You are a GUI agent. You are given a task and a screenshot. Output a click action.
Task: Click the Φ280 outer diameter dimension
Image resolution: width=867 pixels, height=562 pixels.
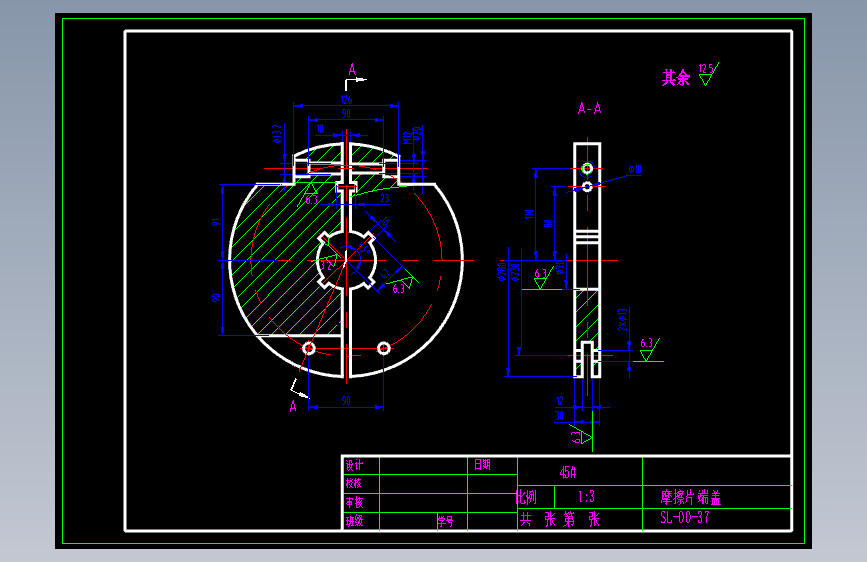coord(502,272)
